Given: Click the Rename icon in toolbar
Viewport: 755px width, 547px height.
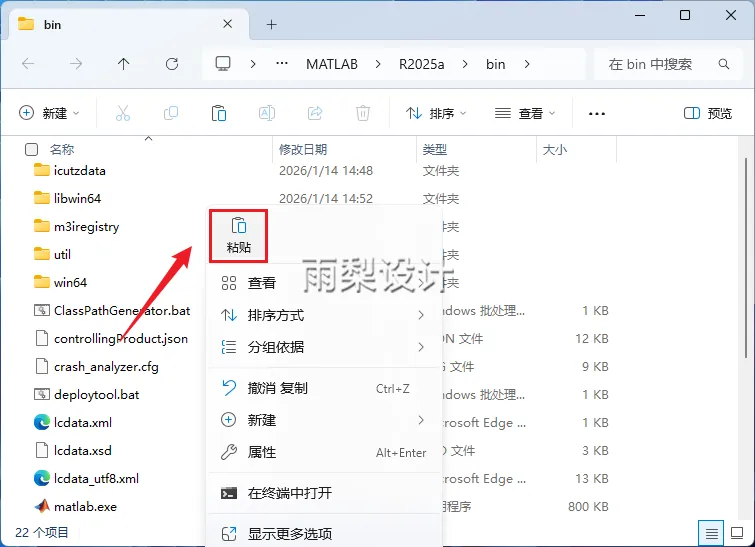Looking at the screenshot, I should [x=267, y=114].
